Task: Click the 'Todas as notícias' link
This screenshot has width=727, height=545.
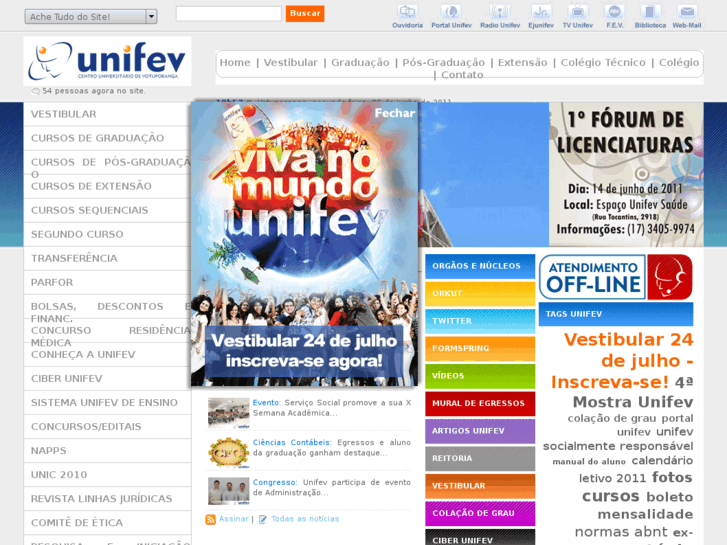Action: pos(305,519)
